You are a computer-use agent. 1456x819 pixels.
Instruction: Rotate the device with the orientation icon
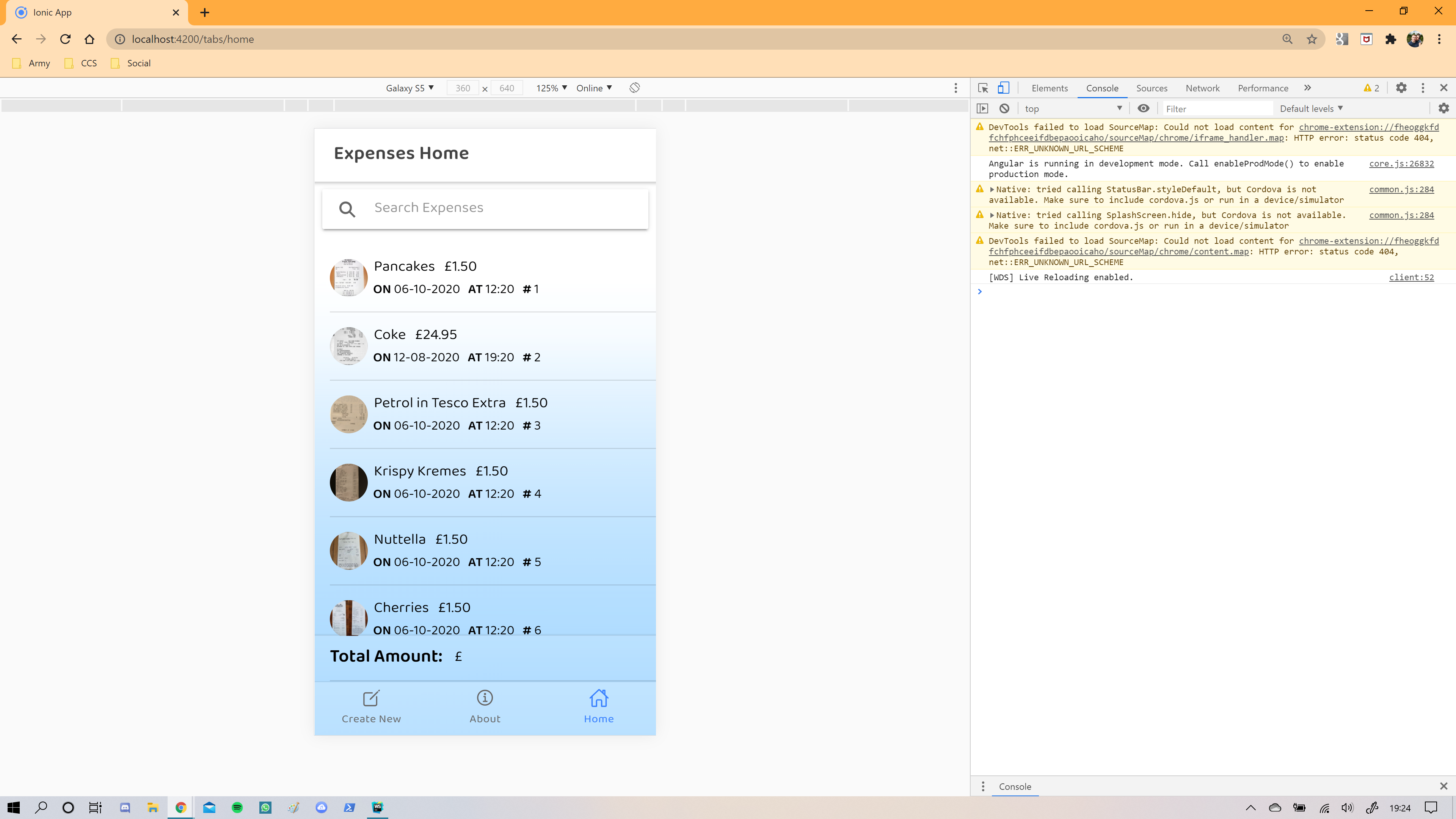click(x=635, y=88)
